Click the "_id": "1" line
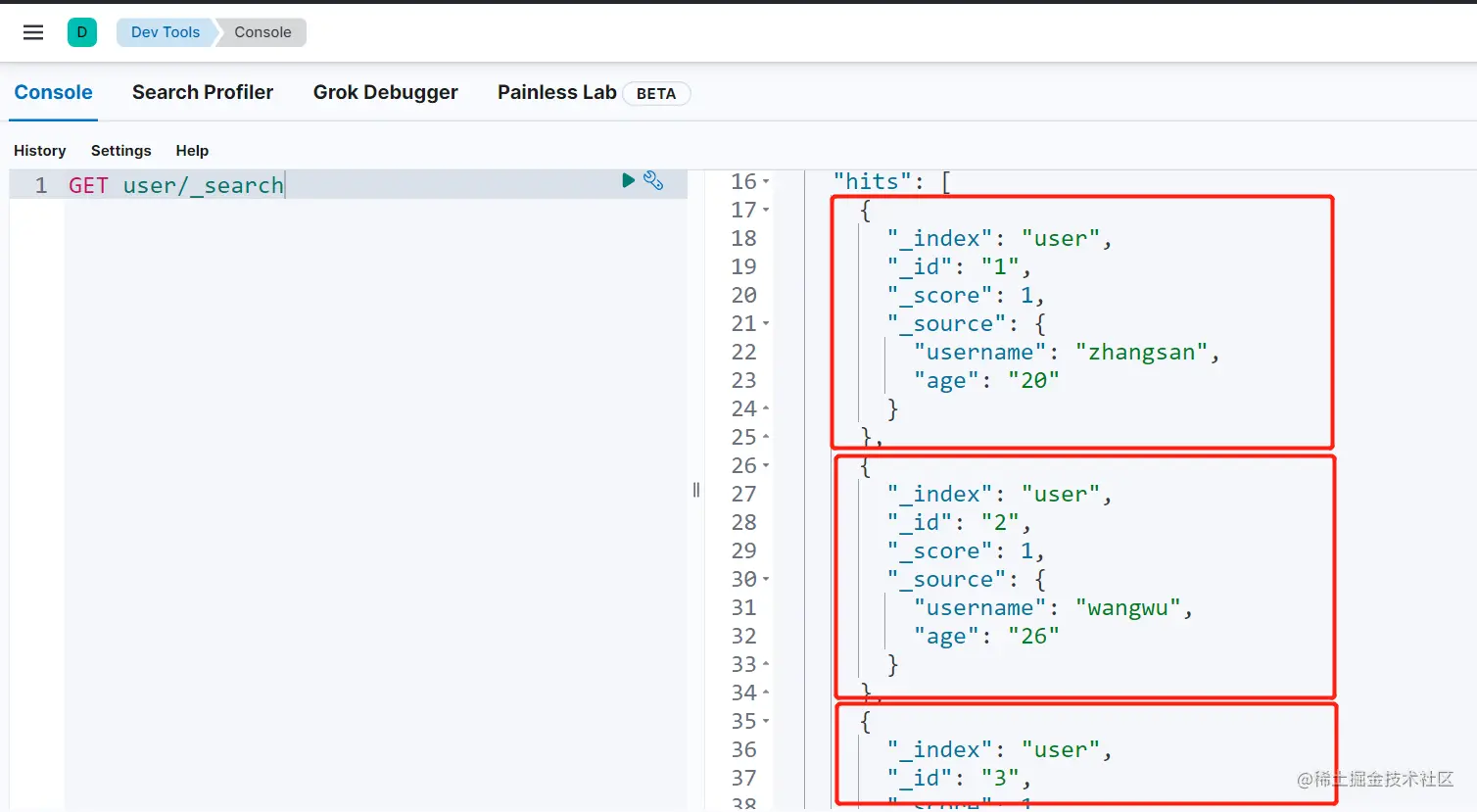This screenshot has height=812, width=1477. (959, 267)
